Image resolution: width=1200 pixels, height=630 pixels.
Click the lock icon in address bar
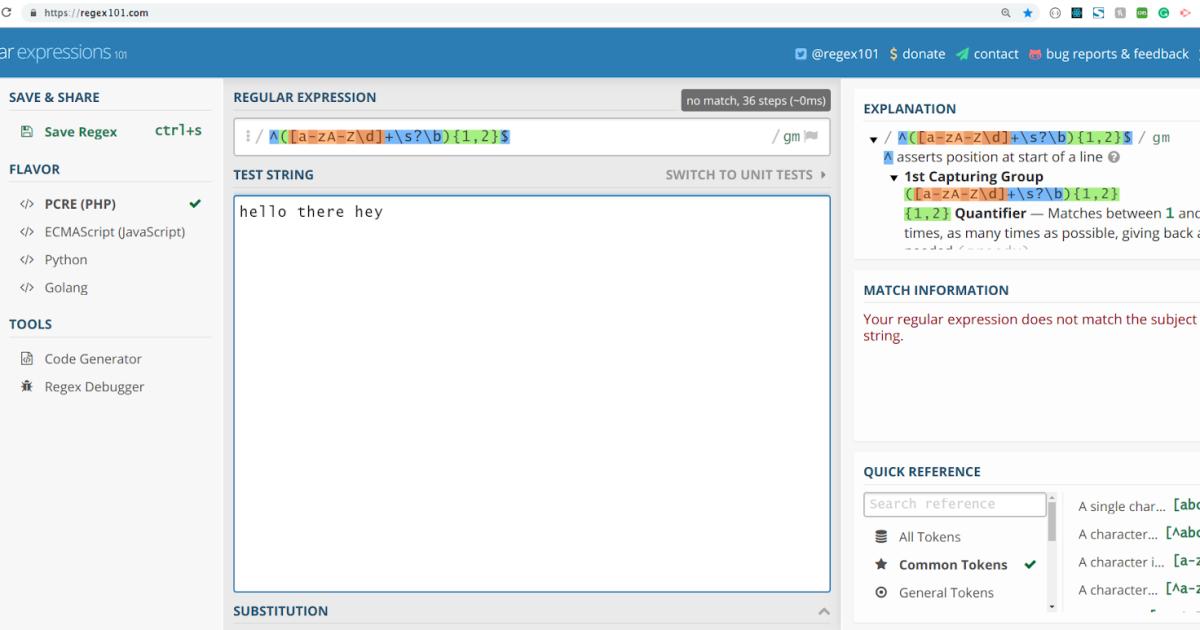click(x=34, y=13)
